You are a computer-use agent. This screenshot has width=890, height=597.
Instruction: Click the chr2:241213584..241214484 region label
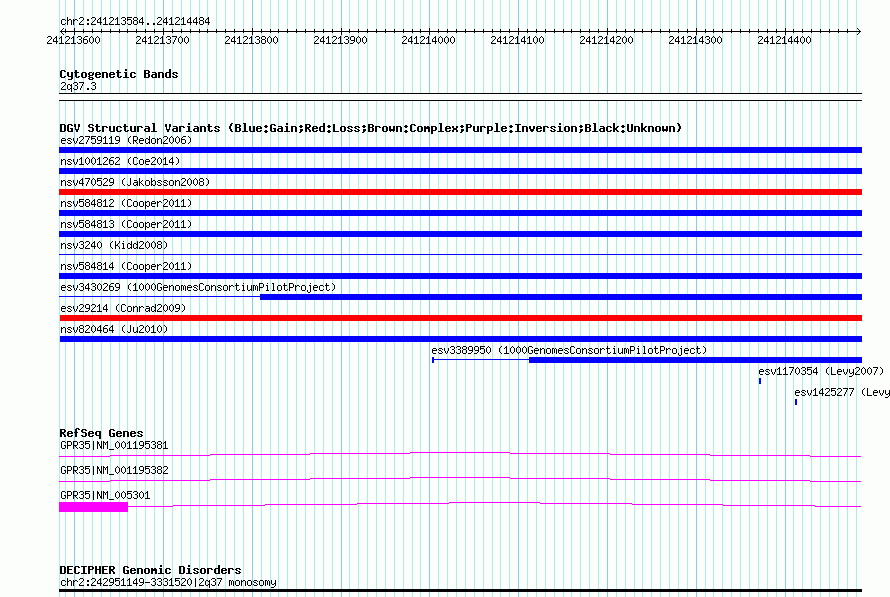pos(135,21)
